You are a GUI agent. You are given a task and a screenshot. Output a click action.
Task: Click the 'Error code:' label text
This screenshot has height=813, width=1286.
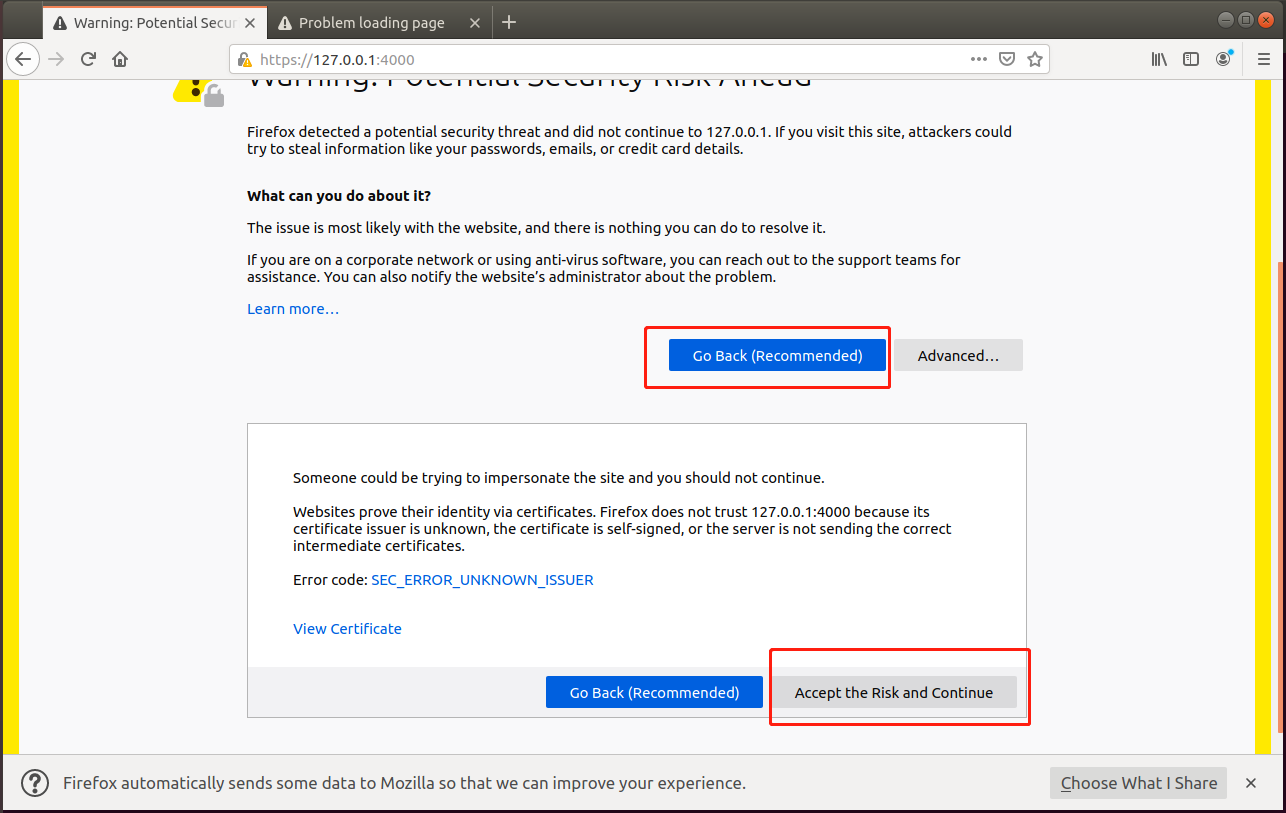pos(330,580)
